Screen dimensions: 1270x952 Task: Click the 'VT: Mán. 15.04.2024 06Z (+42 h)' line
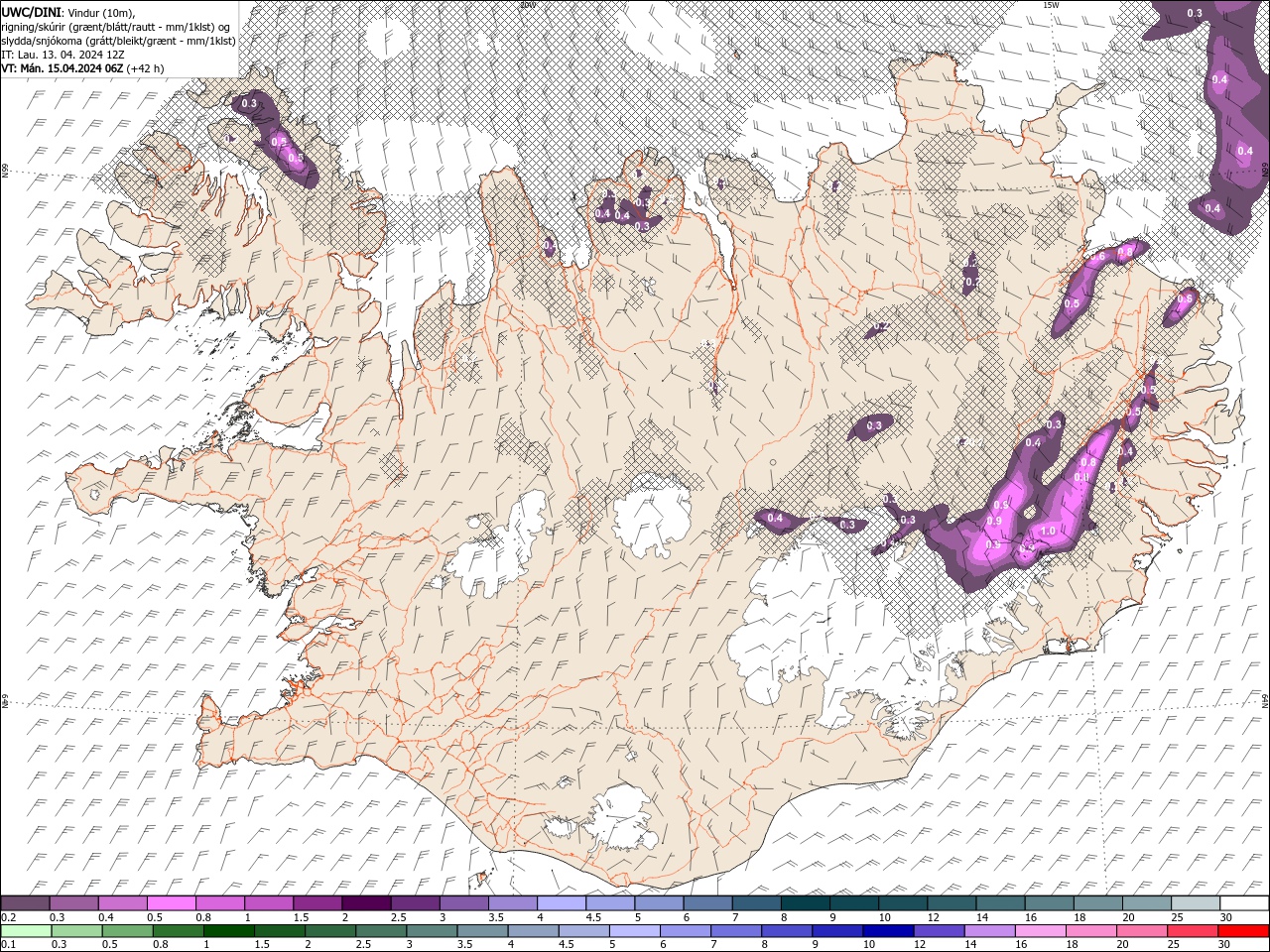pos(82,68)
